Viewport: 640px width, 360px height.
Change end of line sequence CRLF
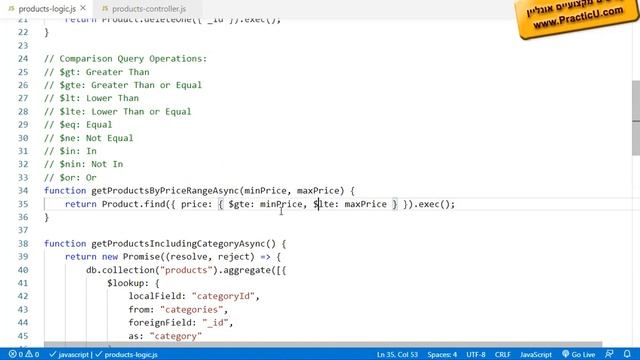502,354
